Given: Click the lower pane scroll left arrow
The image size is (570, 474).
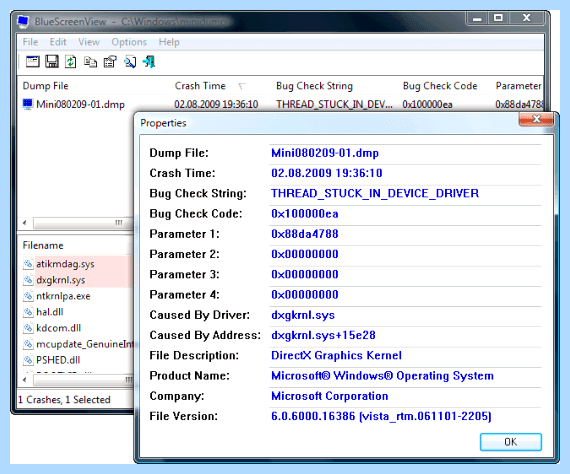Looking at the screenshot, I should (25, 380).
